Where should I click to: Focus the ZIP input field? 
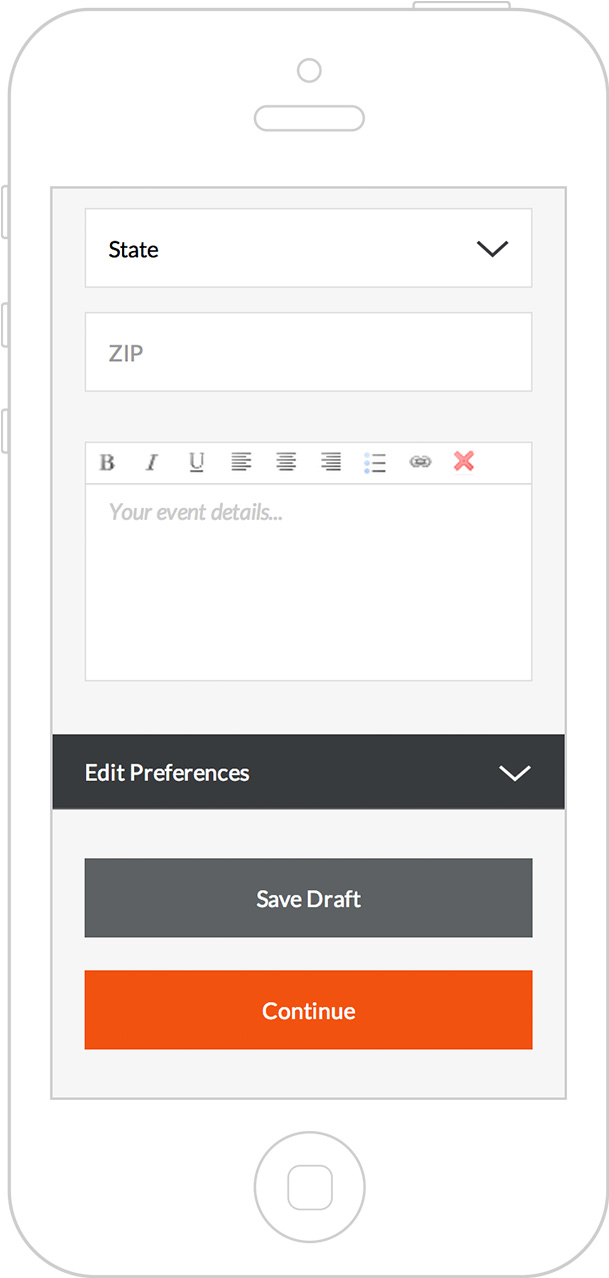pos(308,353)
